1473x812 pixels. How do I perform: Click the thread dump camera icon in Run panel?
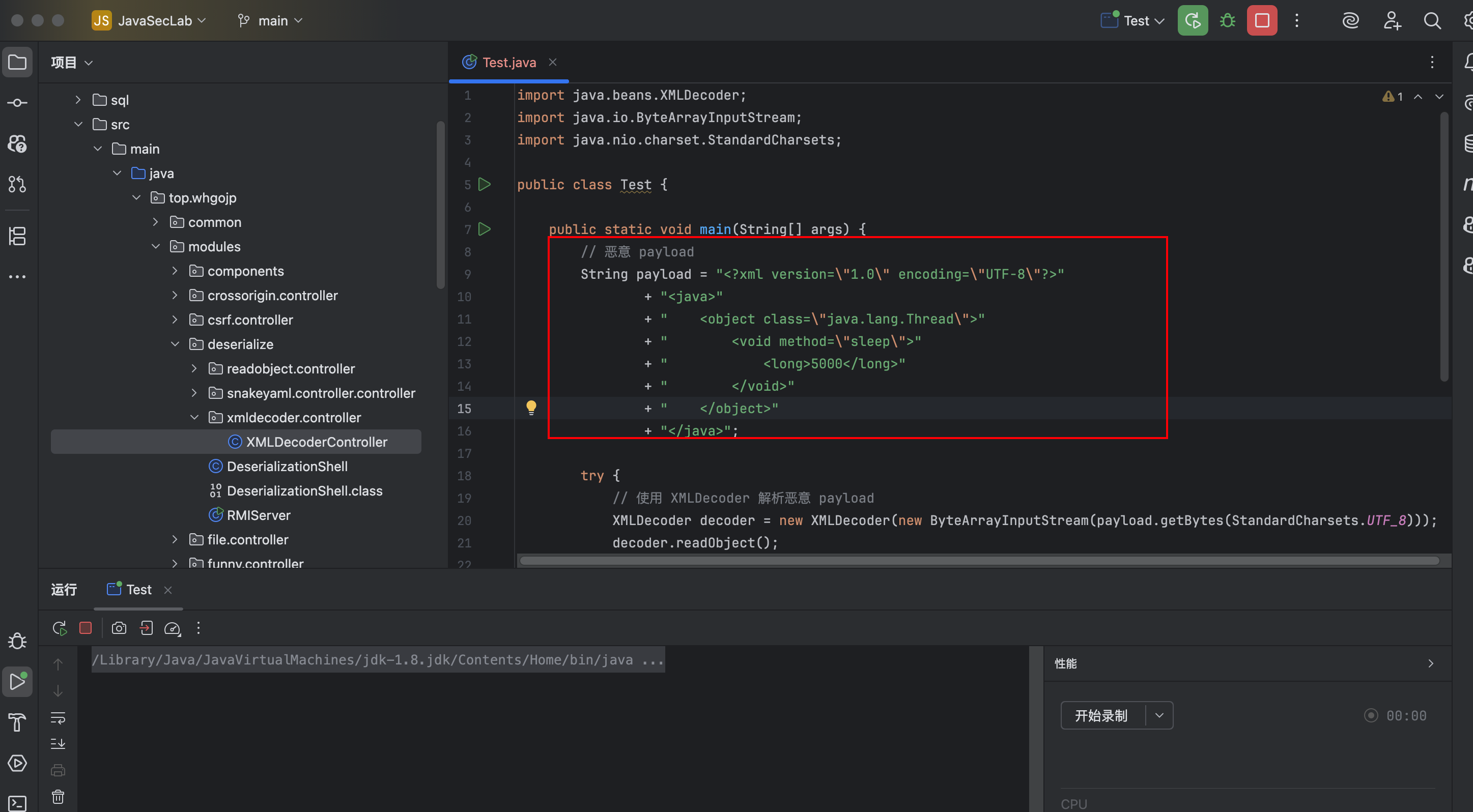tap(119, 628)
